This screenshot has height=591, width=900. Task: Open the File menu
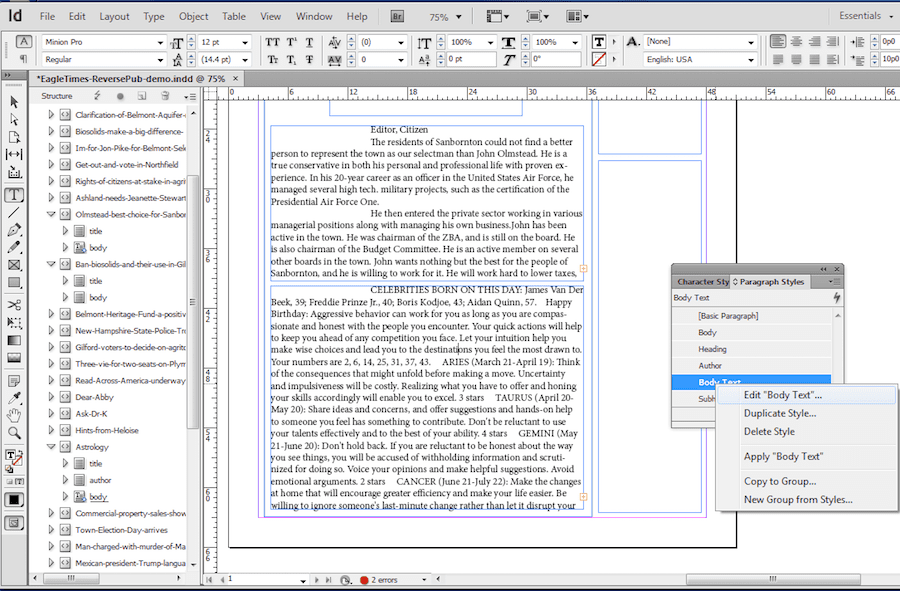coord(47,17)
